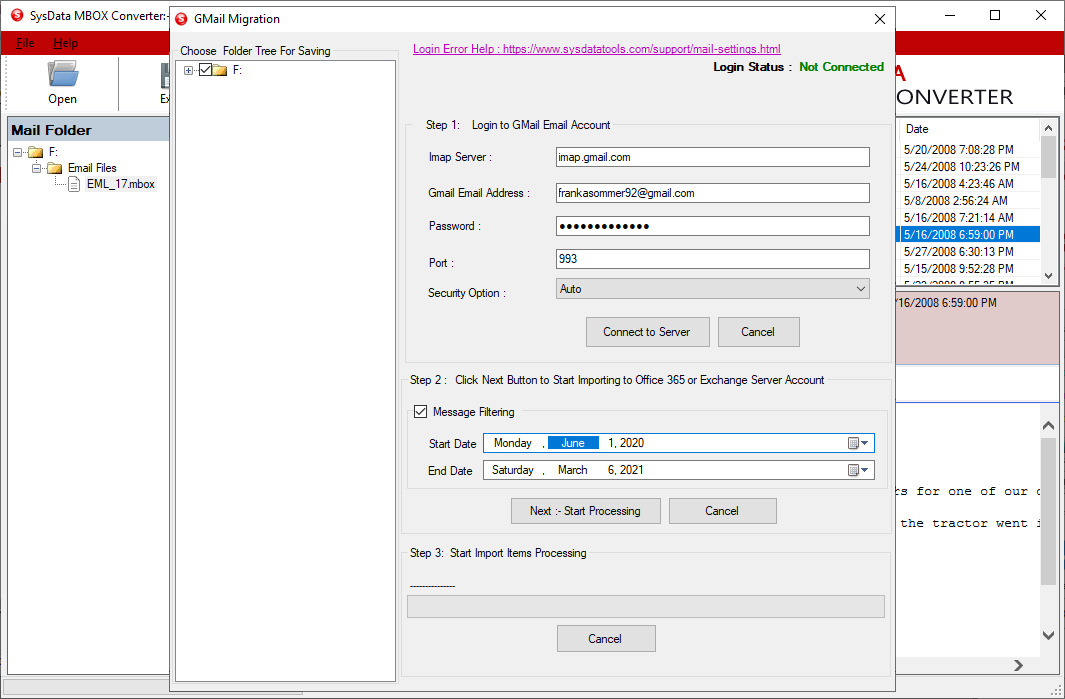Select the month June in Start Date
Viewport: 1065px width, 699px height.
(x=573, y=443)
